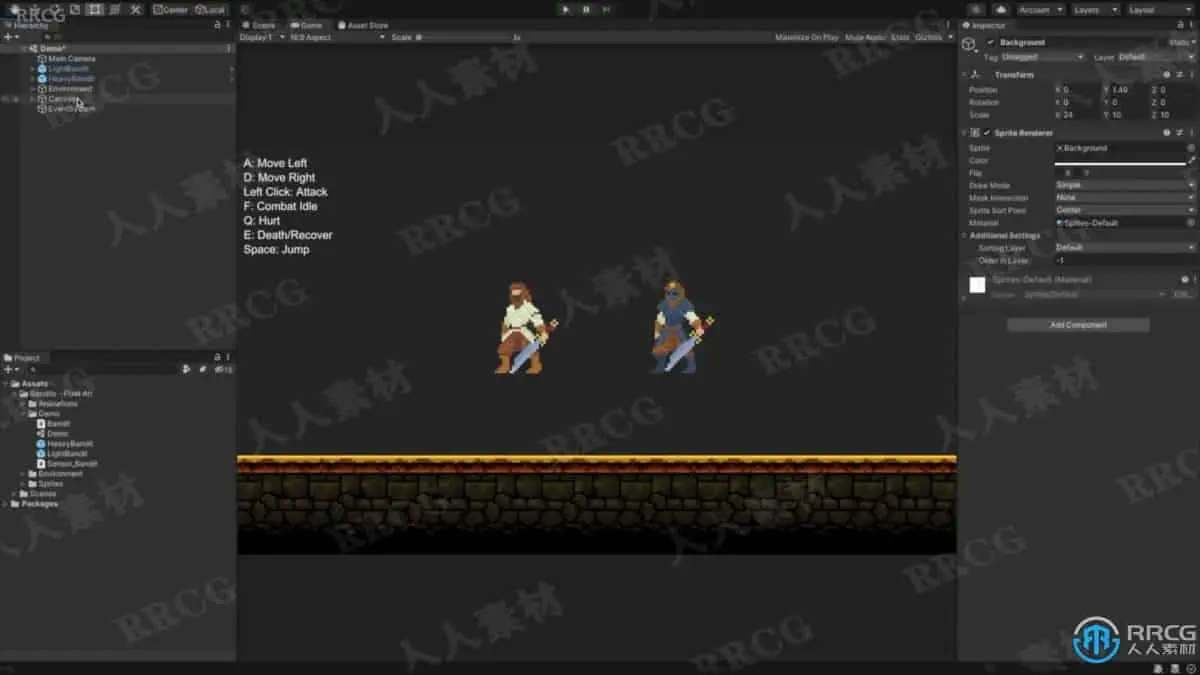The width and height of the screenshot is (1200, 675).
Task: Toggle Center pivot mode button
Action: click(171, 9)
